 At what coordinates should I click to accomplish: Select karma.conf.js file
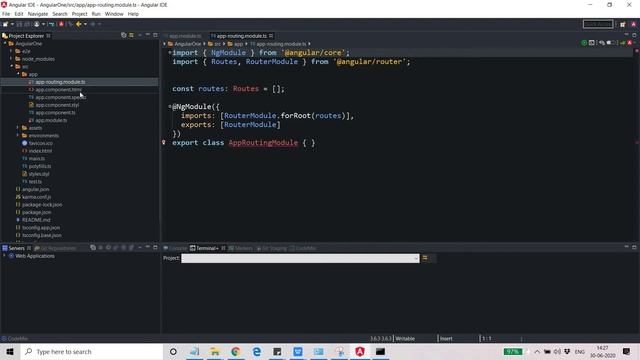point(36,197)
